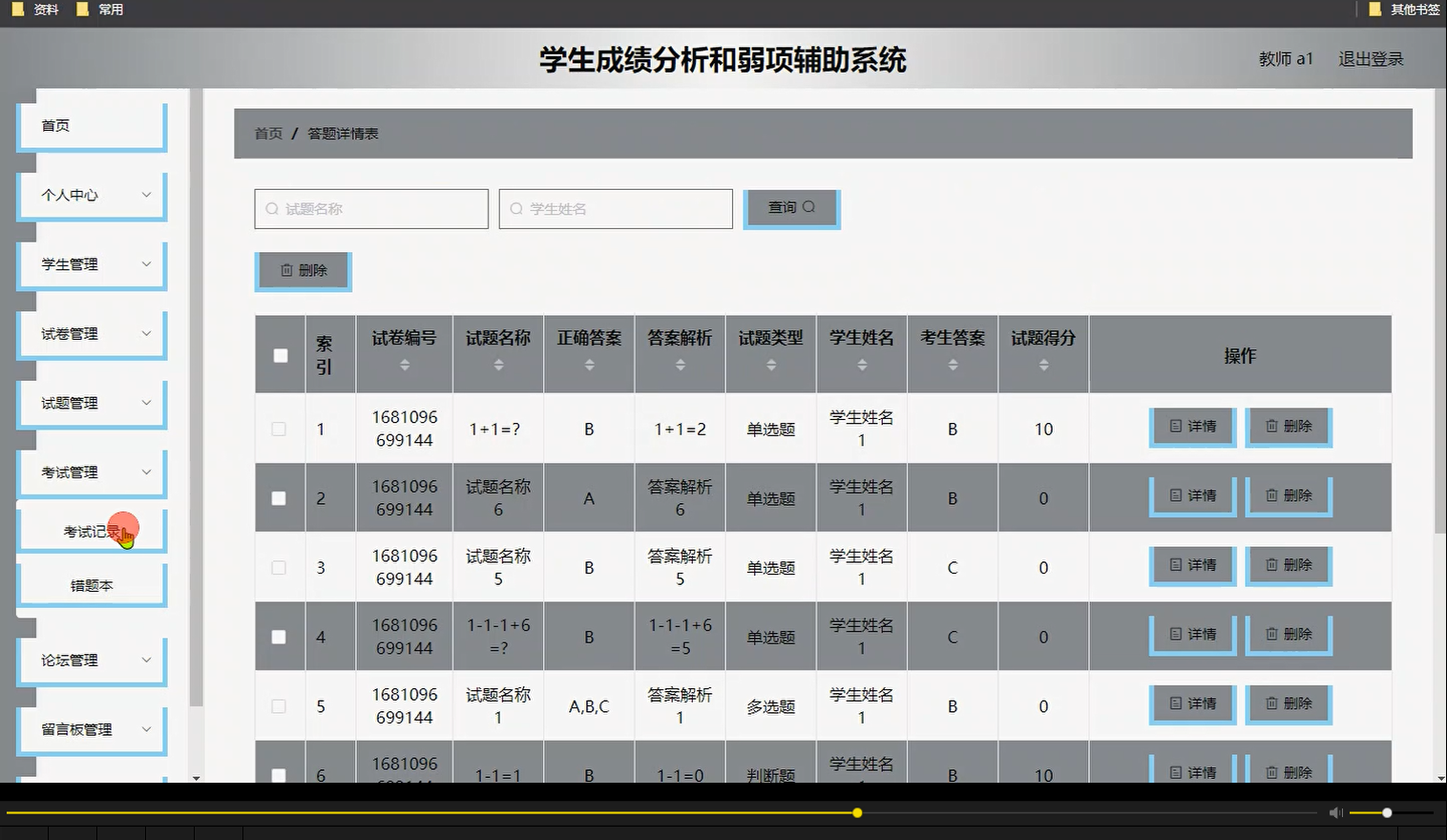The image size is (1447, 840).
Task: Check the checkbox for row 2
Action: tap(279, 498)
